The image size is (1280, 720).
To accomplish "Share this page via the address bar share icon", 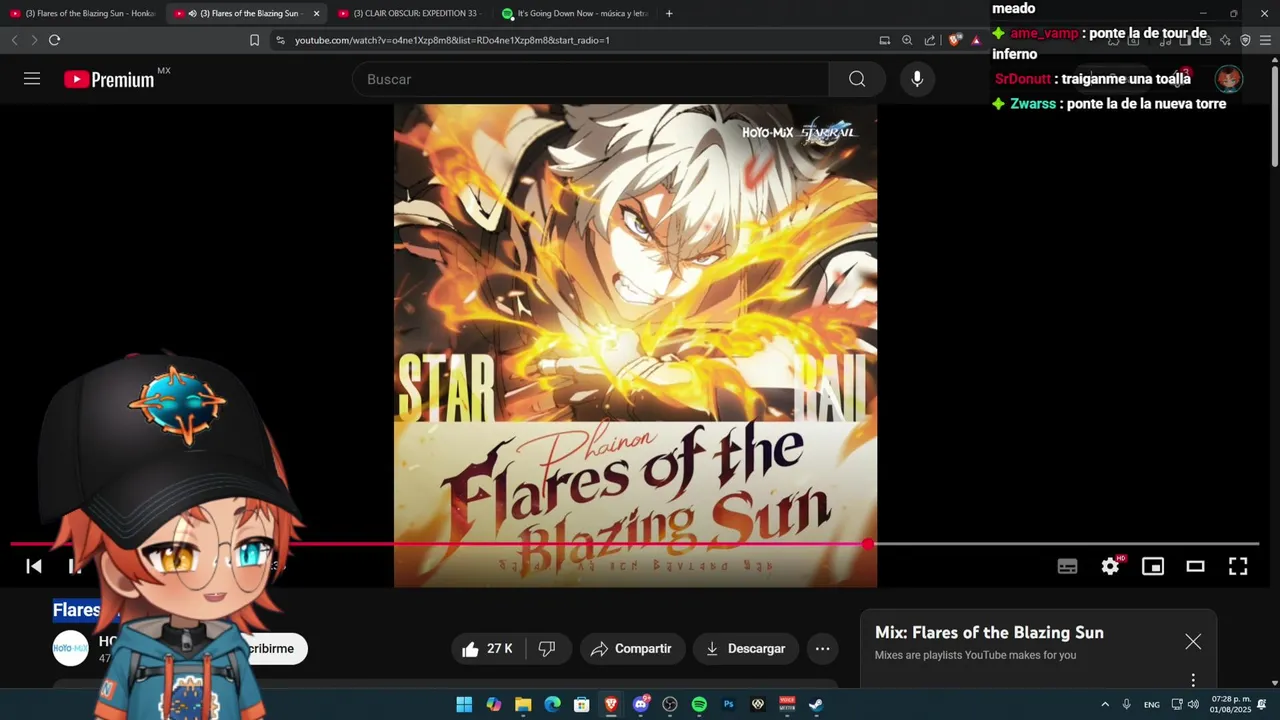I will coord(930,40).
